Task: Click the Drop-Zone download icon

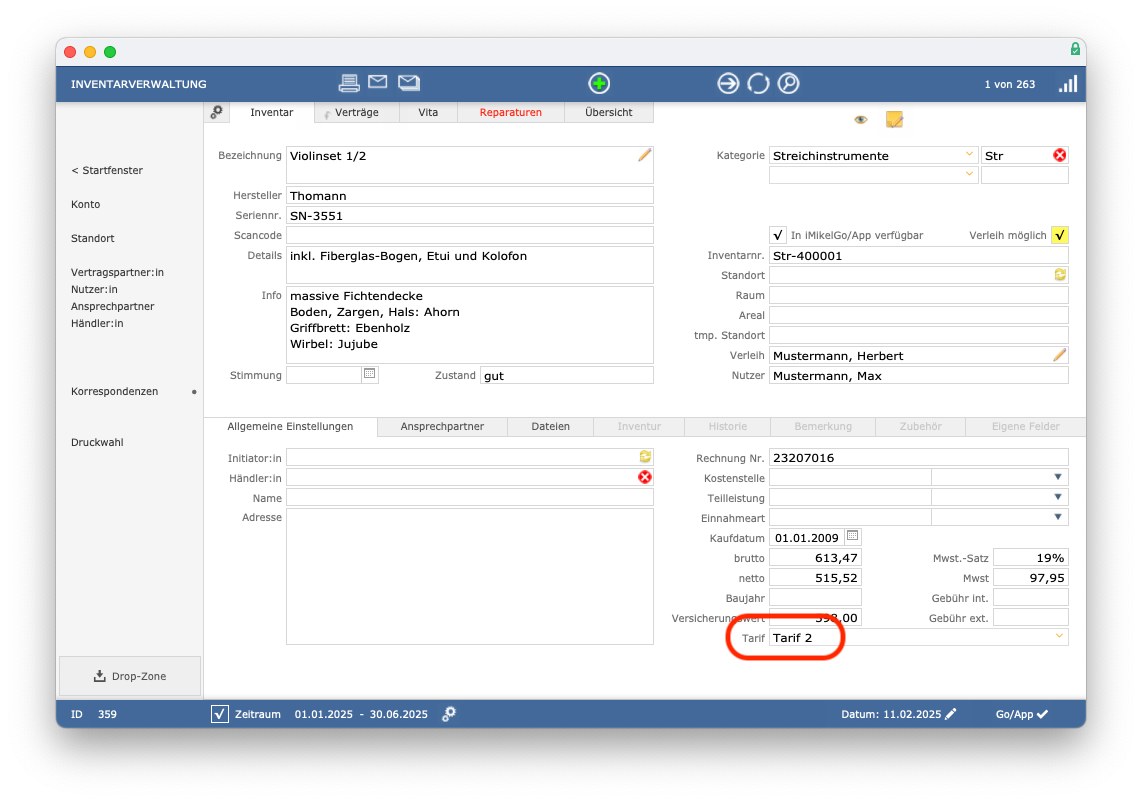Action: 99,676
